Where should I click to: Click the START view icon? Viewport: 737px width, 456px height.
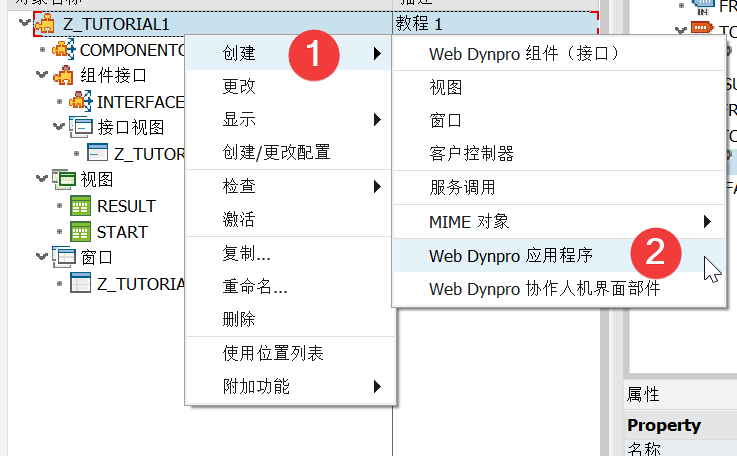(82, 232)
